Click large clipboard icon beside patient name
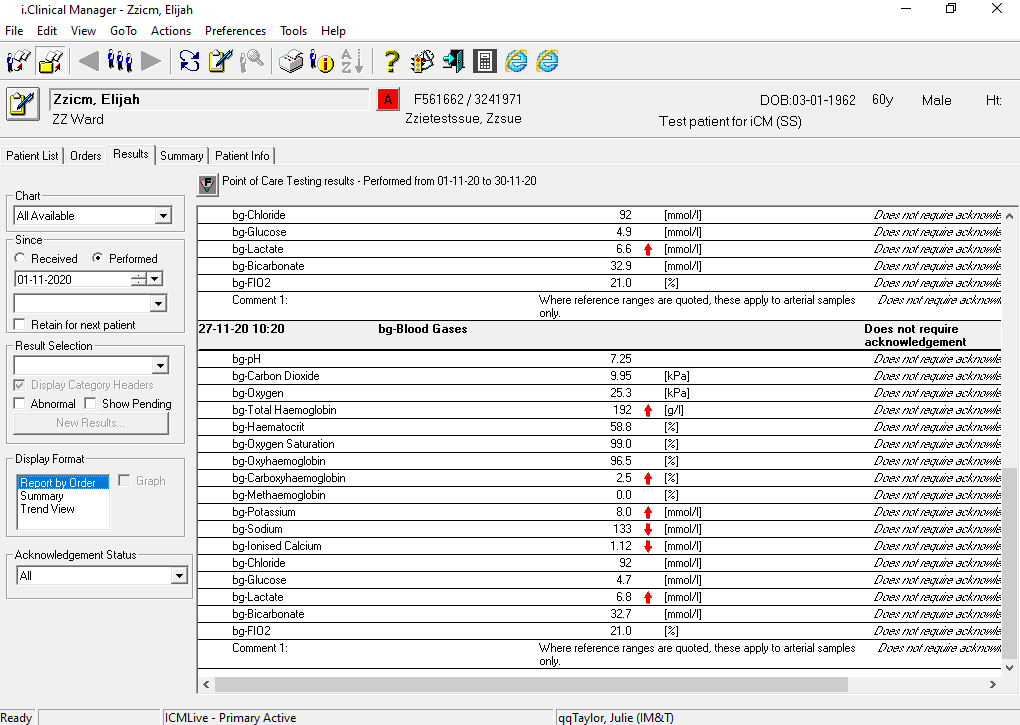1020x725 pixels. coord(23,104)
